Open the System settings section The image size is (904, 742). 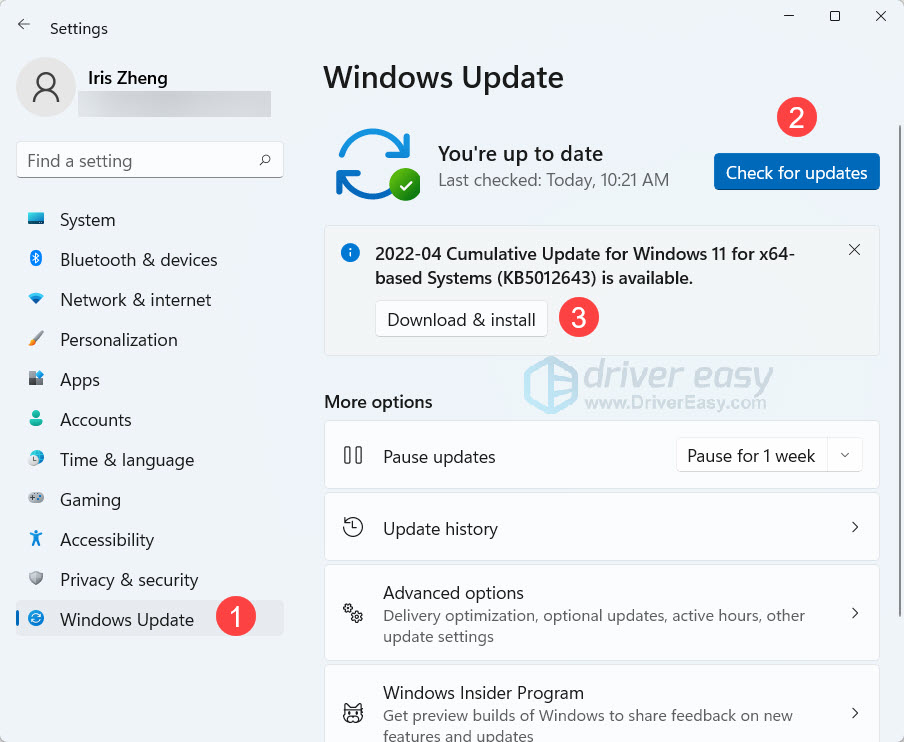coord(87,220)
